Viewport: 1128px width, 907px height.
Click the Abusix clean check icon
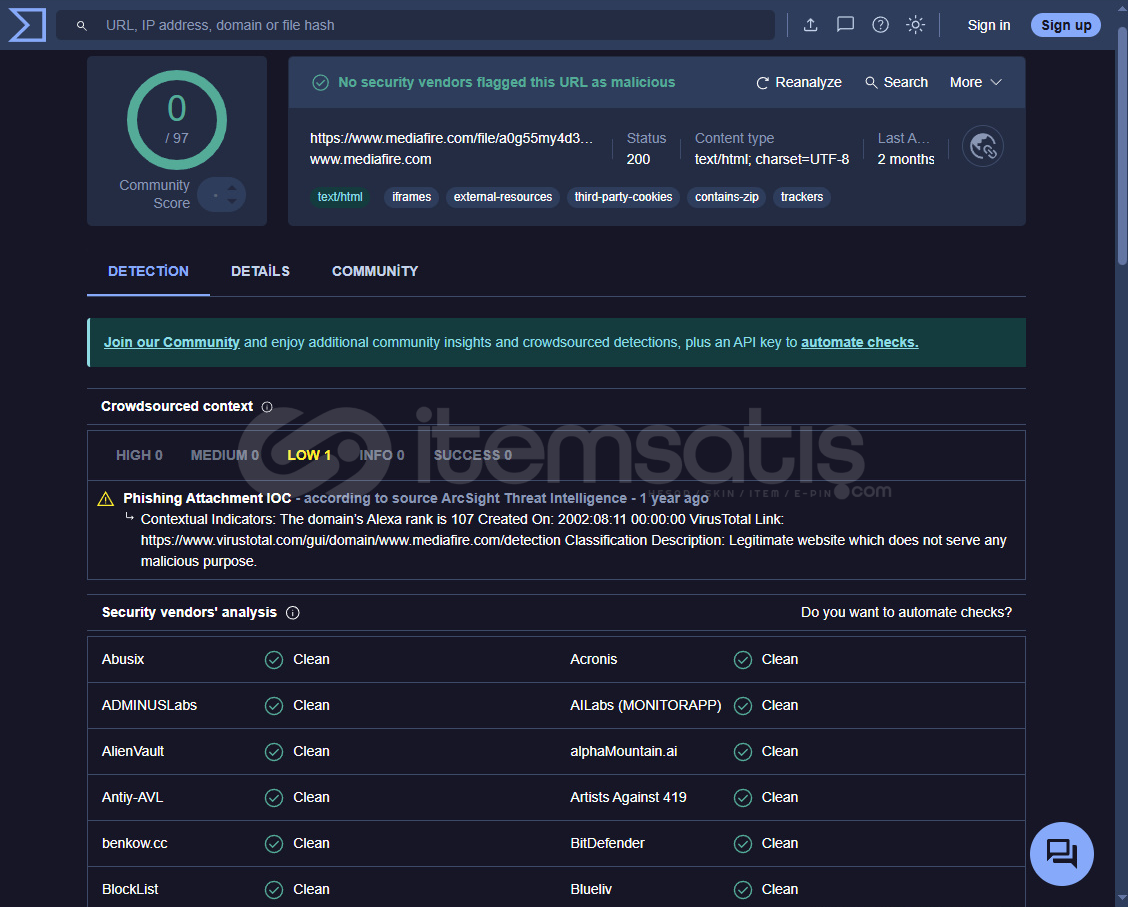pyautogui.click(x=274, y=660)
